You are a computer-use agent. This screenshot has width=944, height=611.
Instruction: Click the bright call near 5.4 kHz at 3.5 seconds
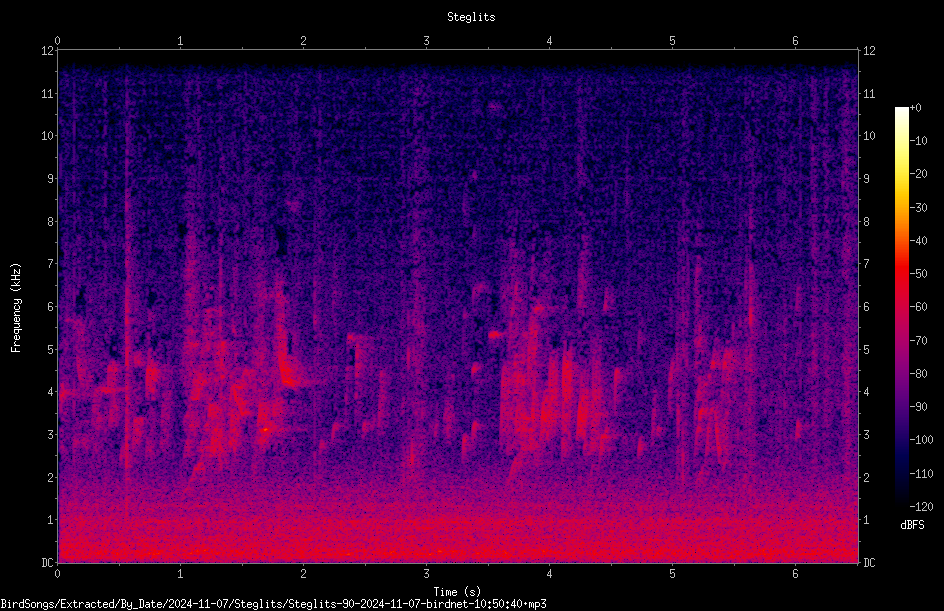coord(496,334)
